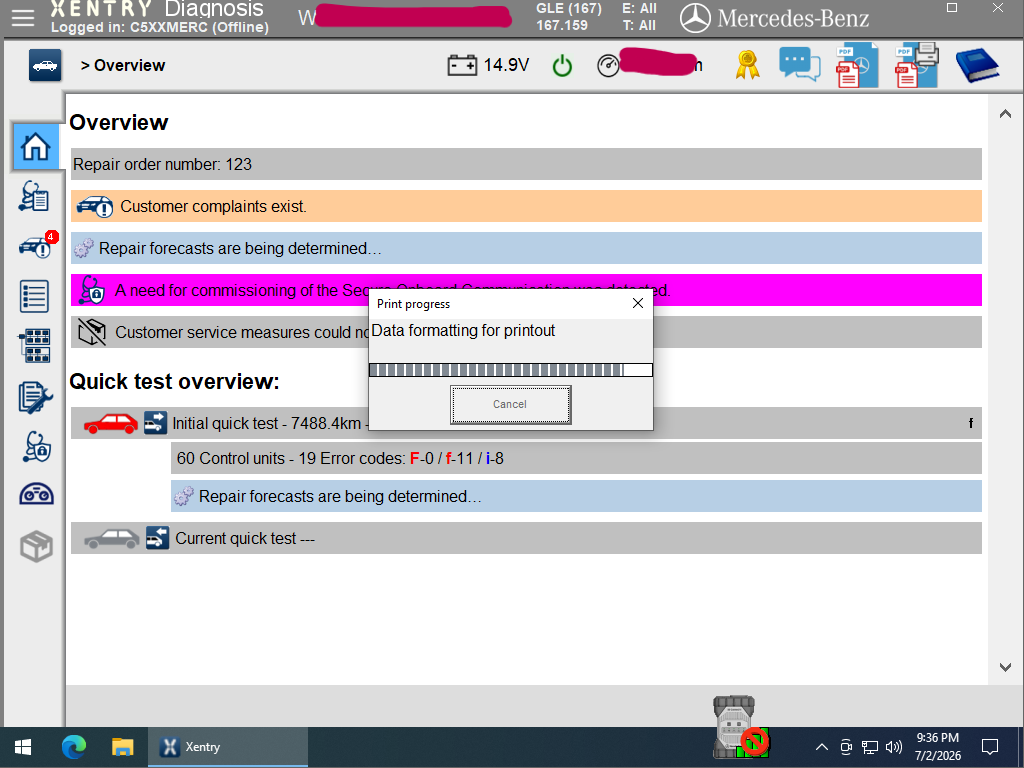This screenshot has height=768, width=1024.
Task: Click transfer icon beside Initial quick test
Action: pos(155,423)
